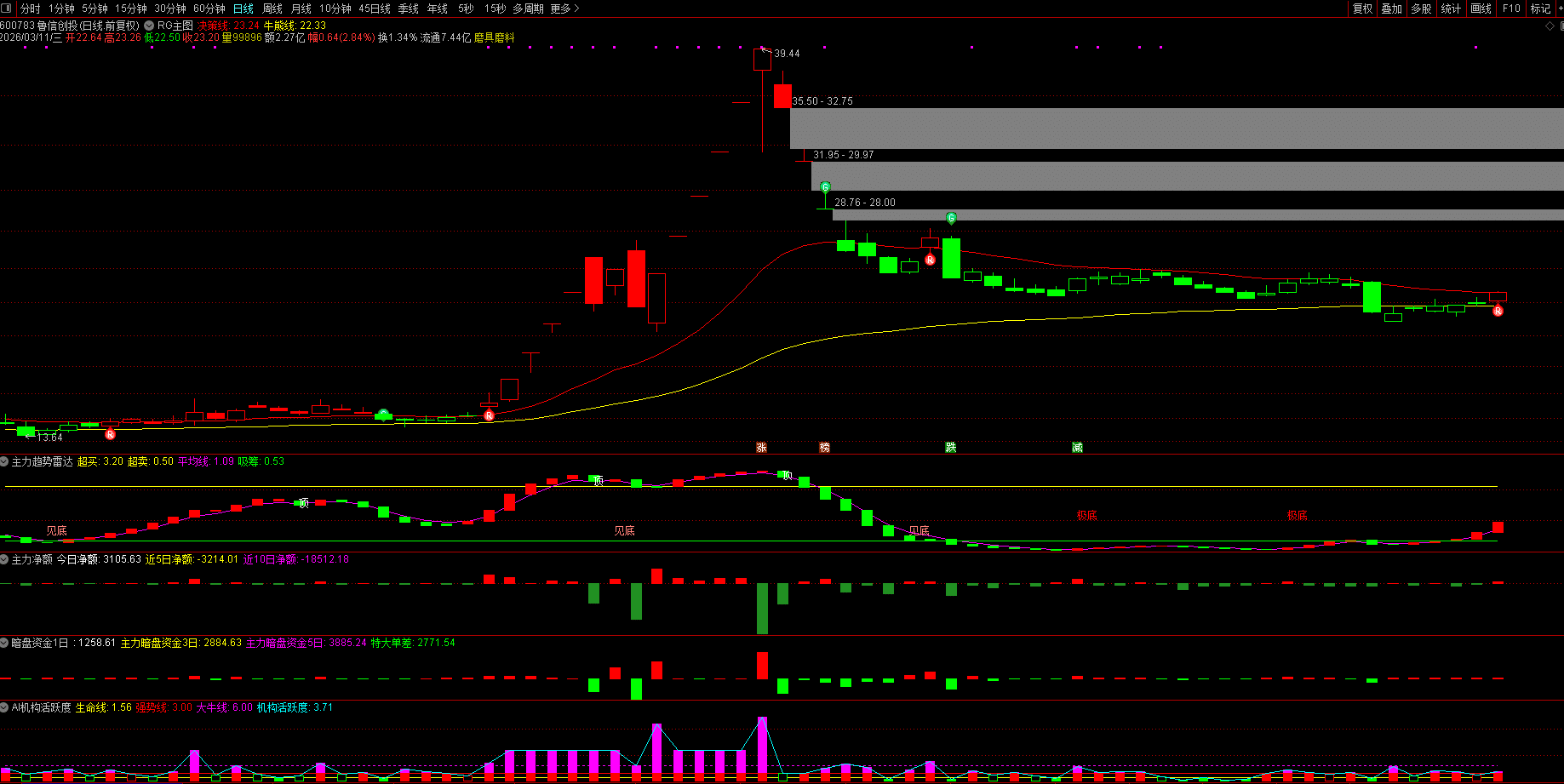This screenshot has height=784, width=1564.
Task: Toggle 叠加 overlay mode
Action: [x=1391, y=9]
